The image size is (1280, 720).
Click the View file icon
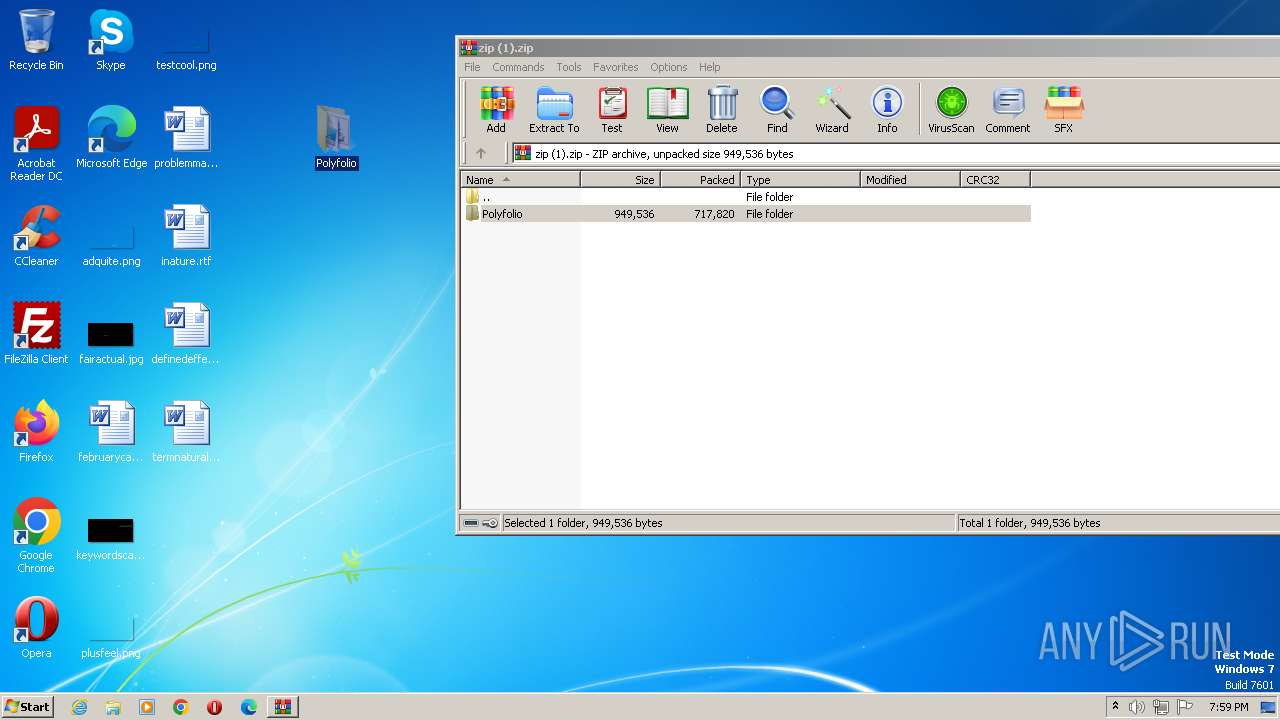667,109
